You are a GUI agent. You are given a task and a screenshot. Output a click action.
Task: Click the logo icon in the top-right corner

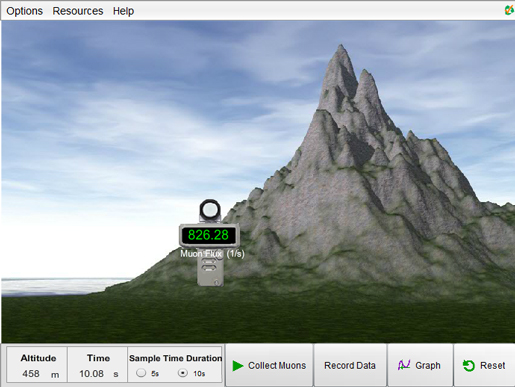[x=509, y=10]
